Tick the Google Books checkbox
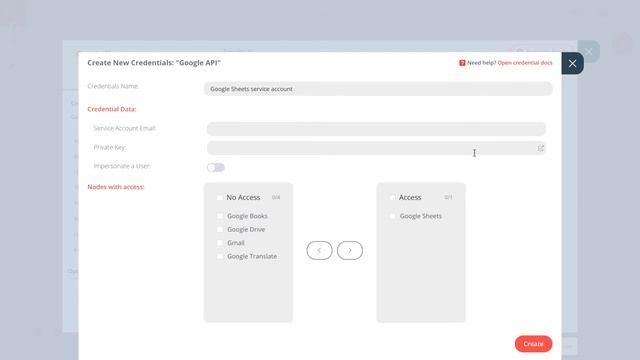 pos(220,216)
